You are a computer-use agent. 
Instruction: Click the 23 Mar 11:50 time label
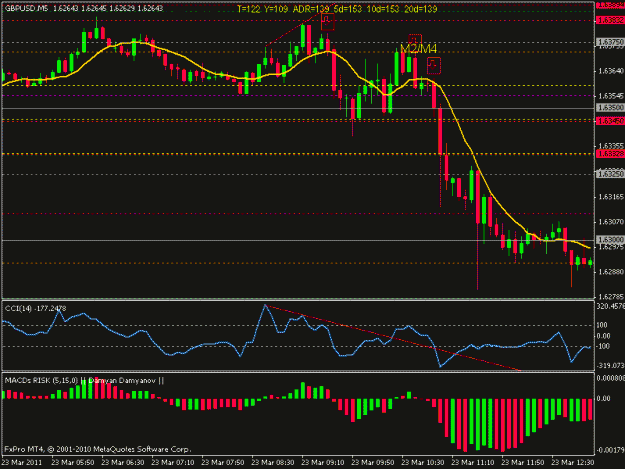pyautogui.click(x=523, y=462)
